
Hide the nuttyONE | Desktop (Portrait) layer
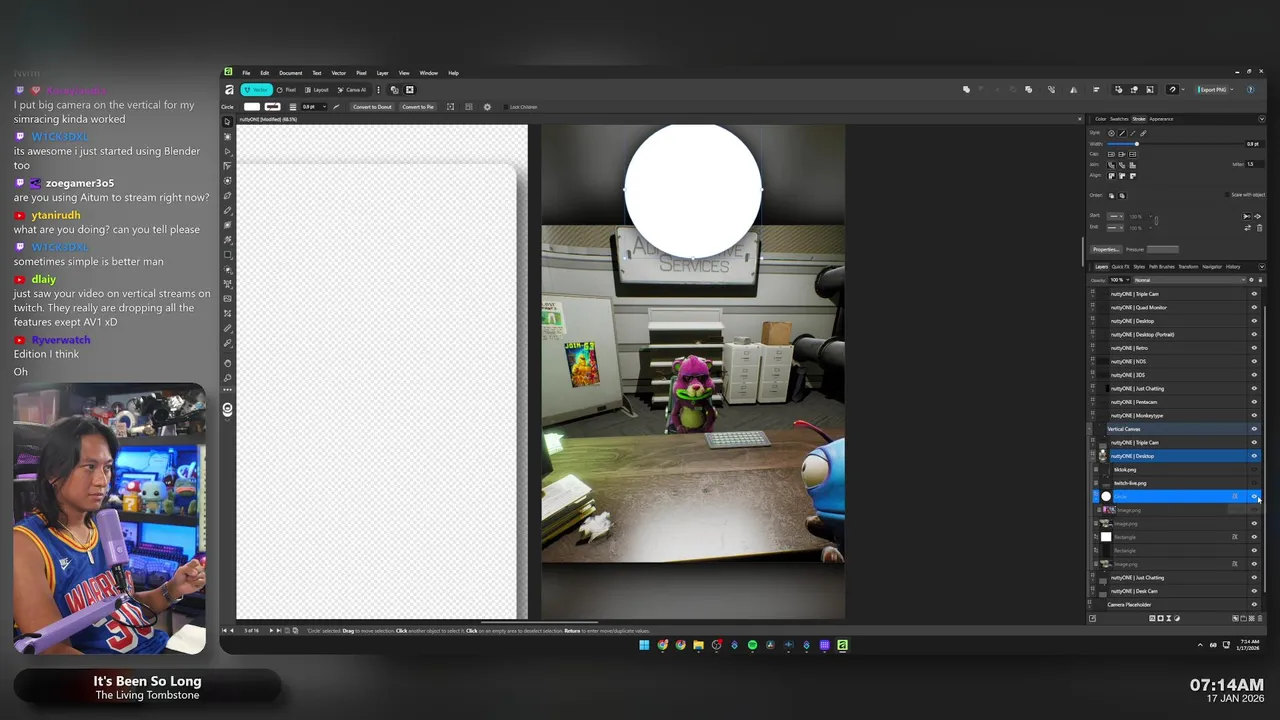[x=1254, y=334]
